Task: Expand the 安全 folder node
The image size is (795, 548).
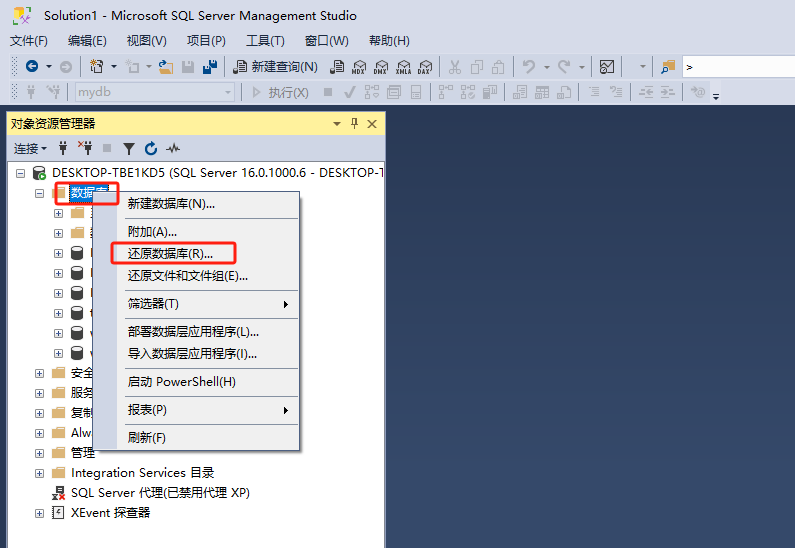Action: point(40,374)
